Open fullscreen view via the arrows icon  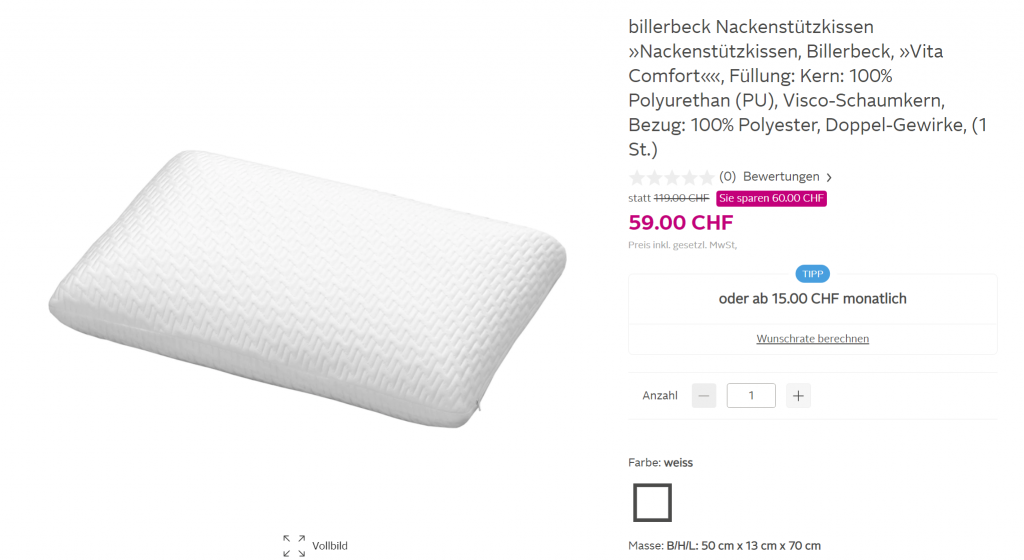coord(294,545)
